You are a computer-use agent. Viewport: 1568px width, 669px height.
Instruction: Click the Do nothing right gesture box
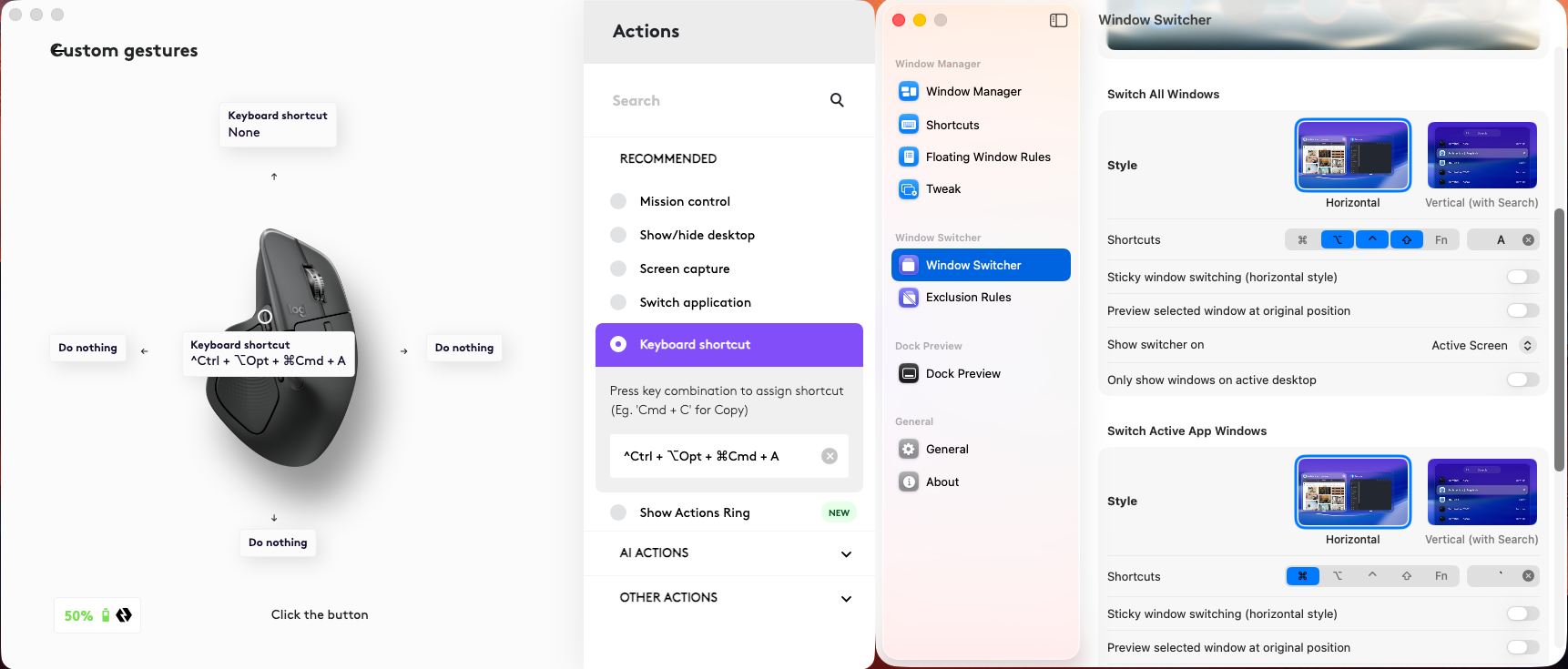464,348
